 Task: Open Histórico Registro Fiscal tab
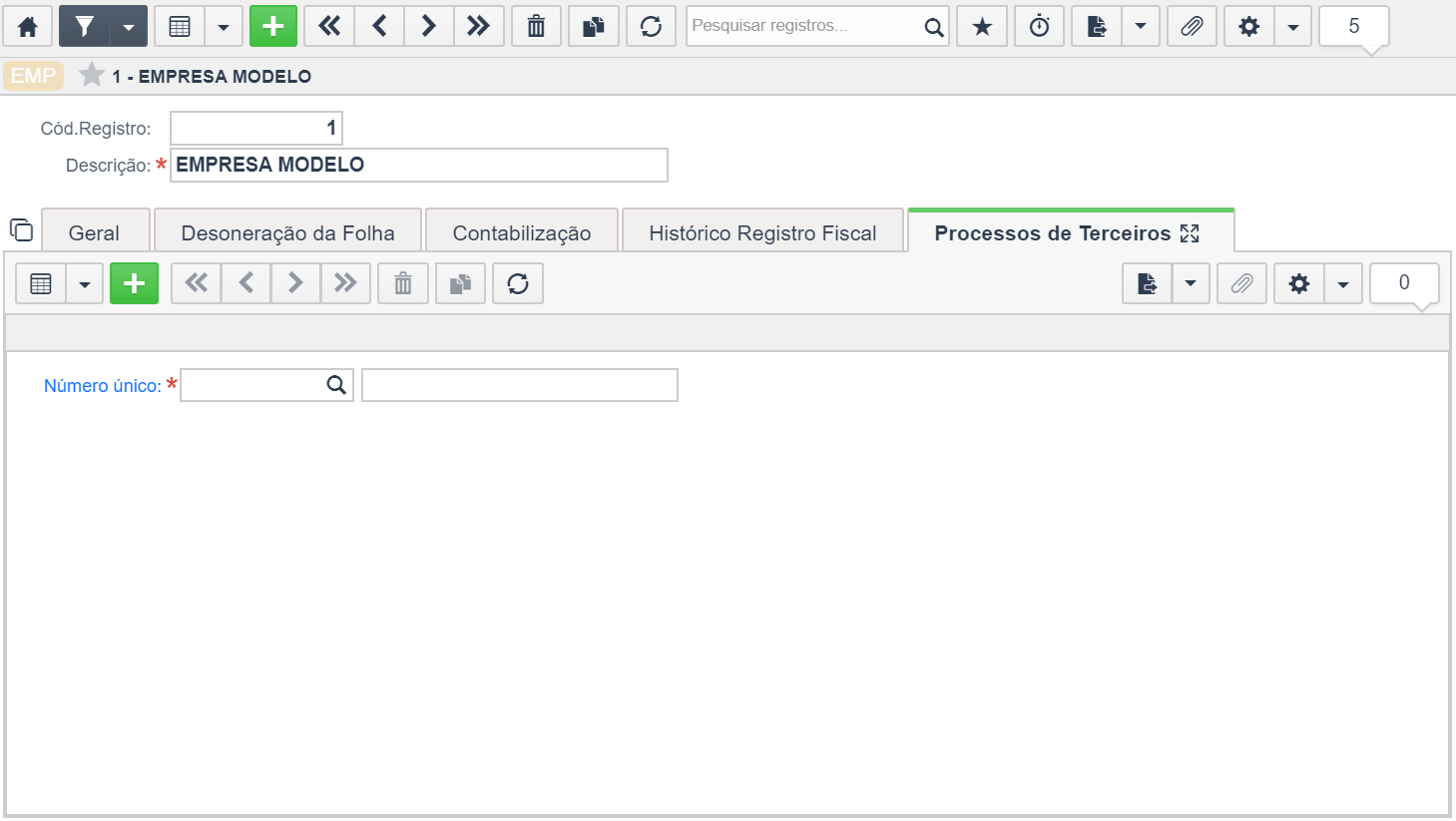tap(762, 232)
